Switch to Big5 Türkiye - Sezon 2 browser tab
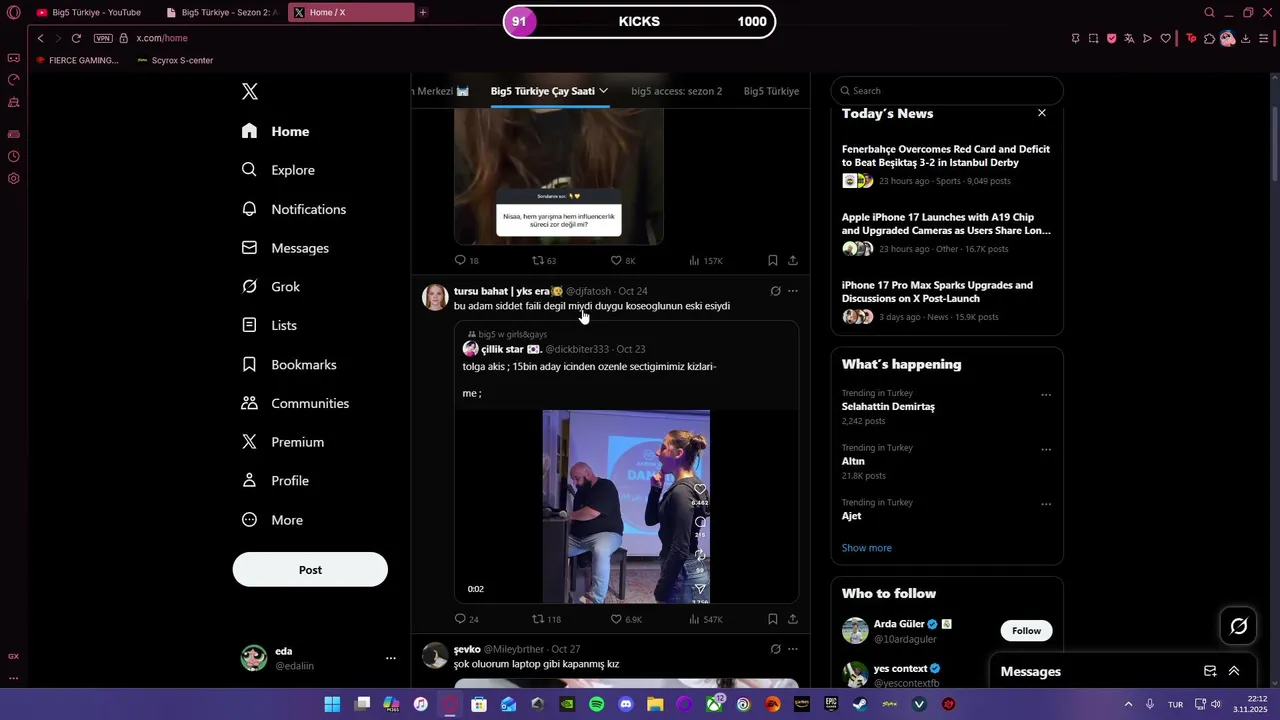The height and width of the screenshot is (720, 1280). click(222, 12)
